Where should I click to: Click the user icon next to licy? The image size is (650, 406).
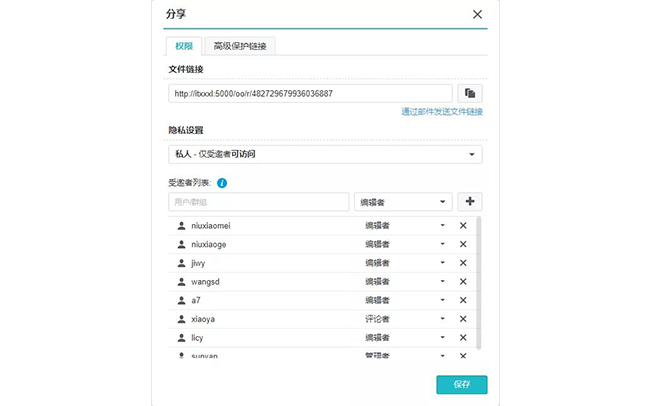coord(181,338)
